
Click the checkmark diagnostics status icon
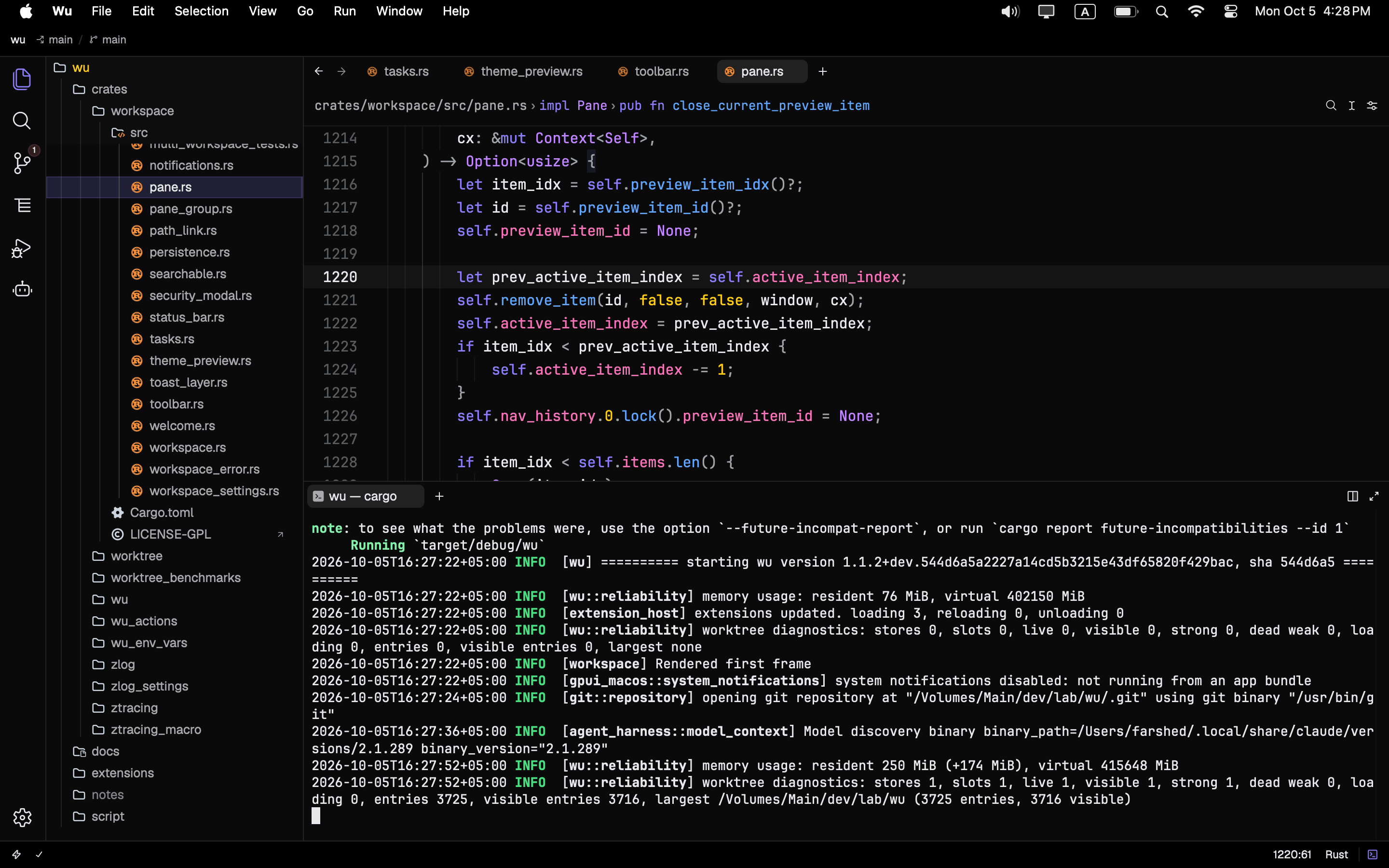39,854
